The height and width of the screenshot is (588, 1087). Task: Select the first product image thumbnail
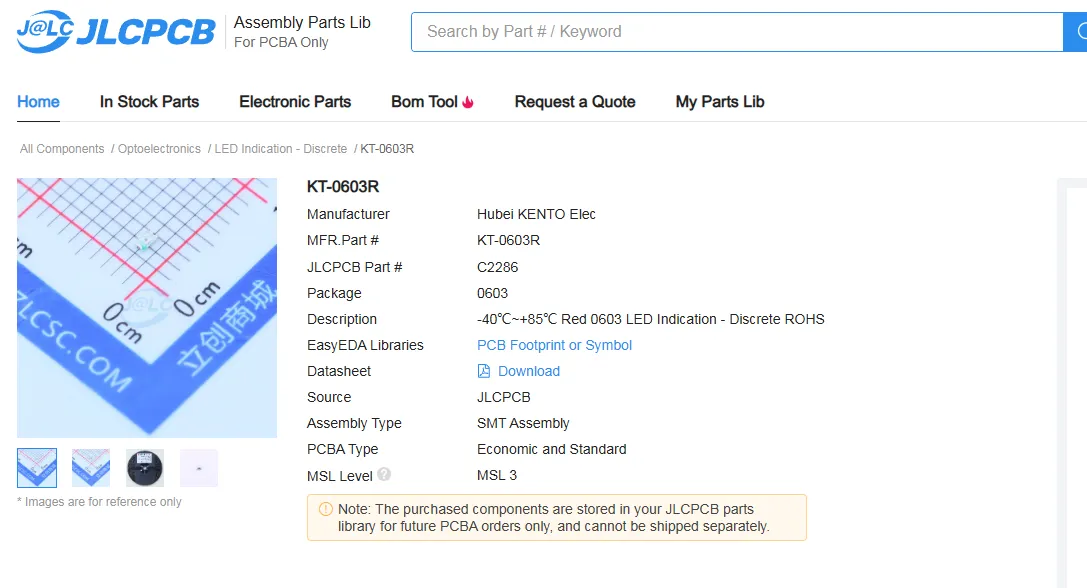[x=37, y=468]
